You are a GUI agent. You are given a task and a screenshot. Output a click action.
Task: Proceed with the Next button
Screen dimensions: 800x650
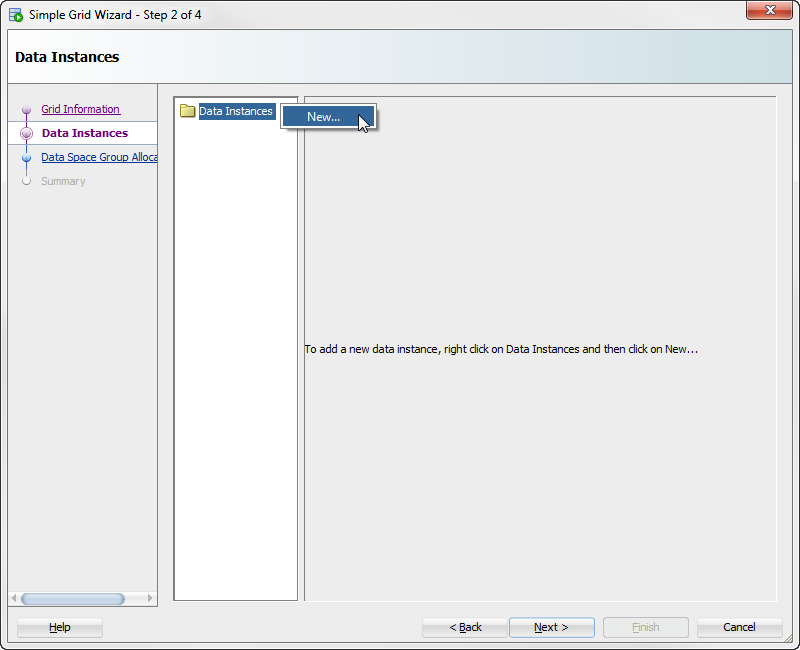[x=552, y=627]
